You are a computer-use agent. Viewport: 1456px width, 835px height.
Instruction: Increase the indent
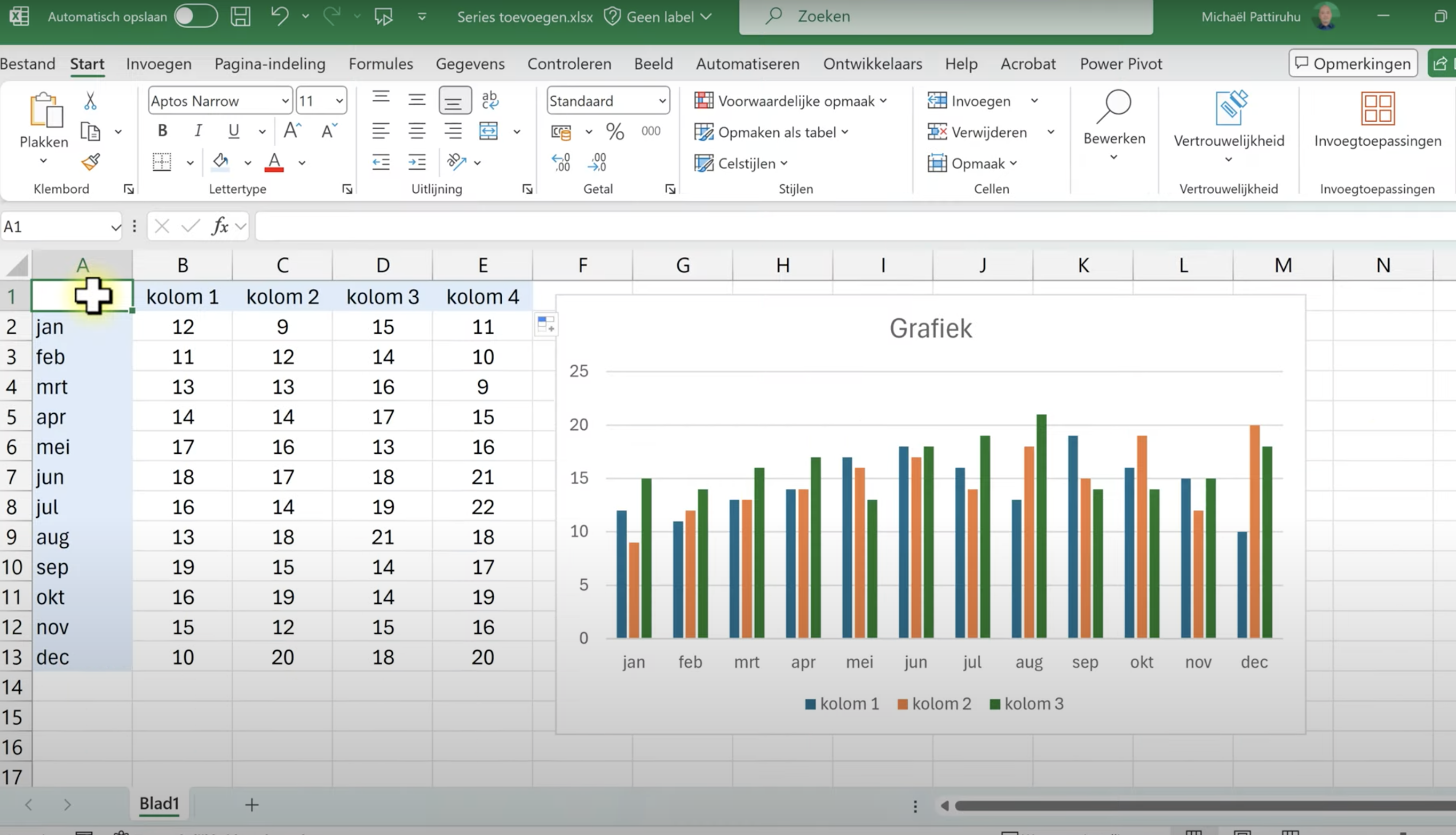pos(417,162)
